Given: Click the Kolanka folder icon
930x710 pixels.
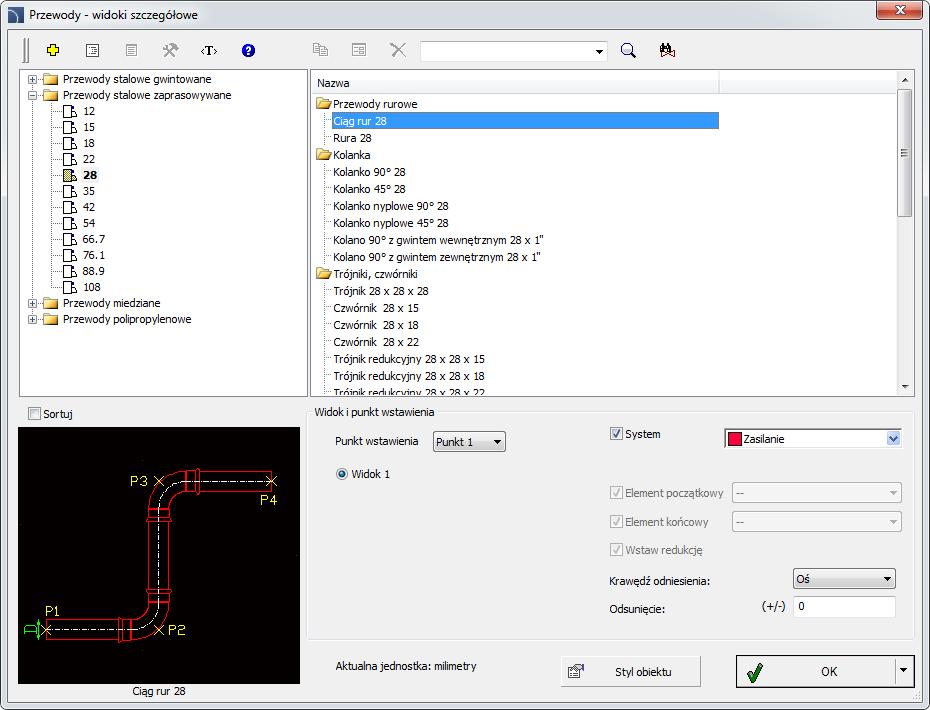Looking at the screenshot, I should pyautogui.click(x=323, y=155).
